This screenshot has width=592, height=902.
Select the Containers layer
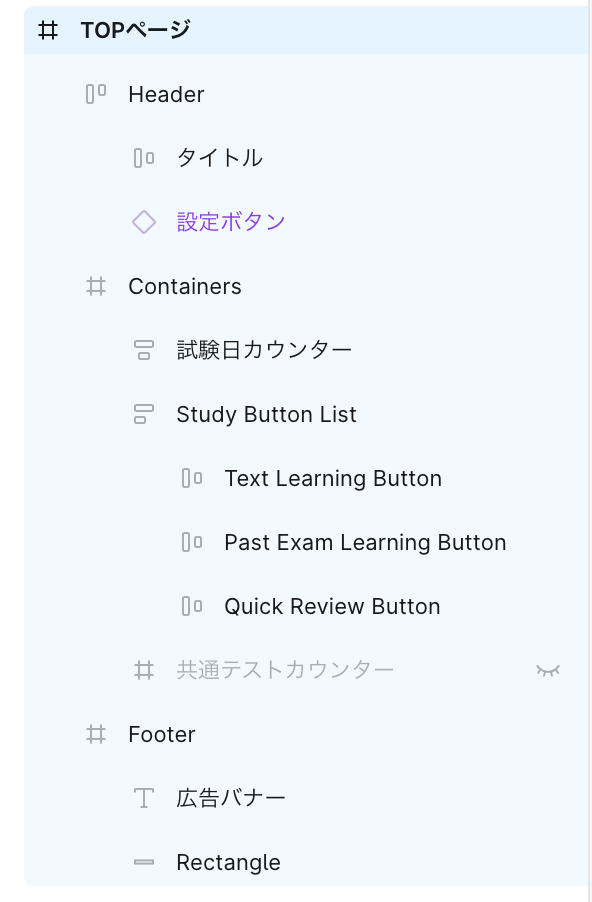click(185, 286)
